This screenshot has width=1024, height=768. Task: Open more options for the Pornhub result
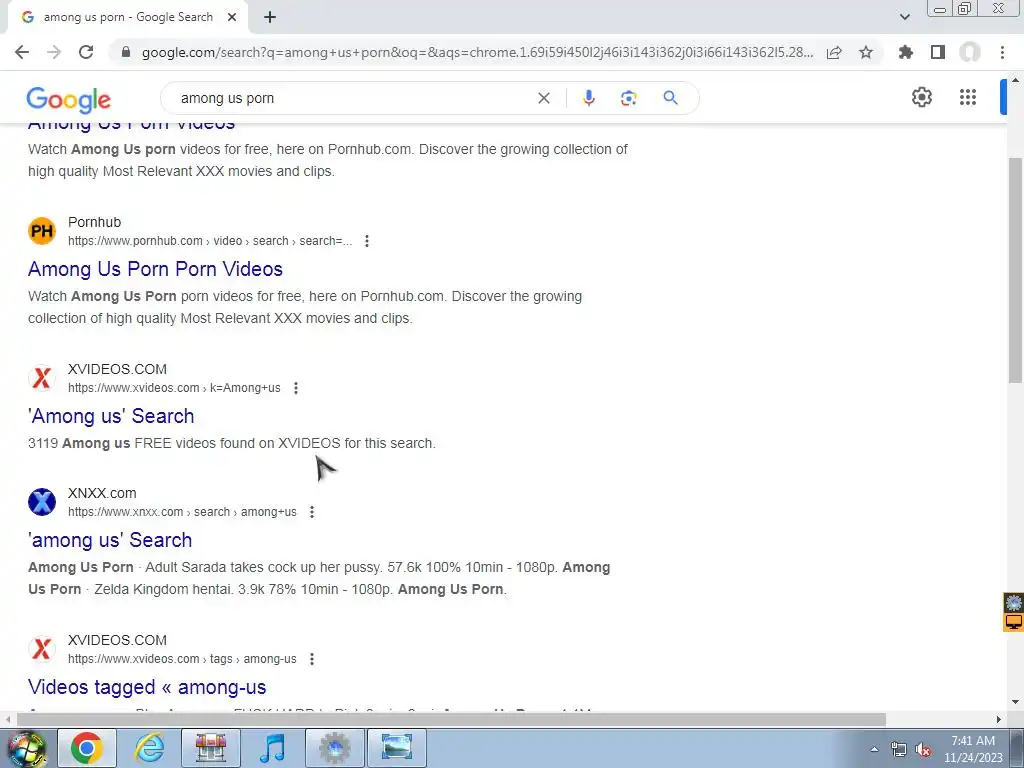point(367,241)
